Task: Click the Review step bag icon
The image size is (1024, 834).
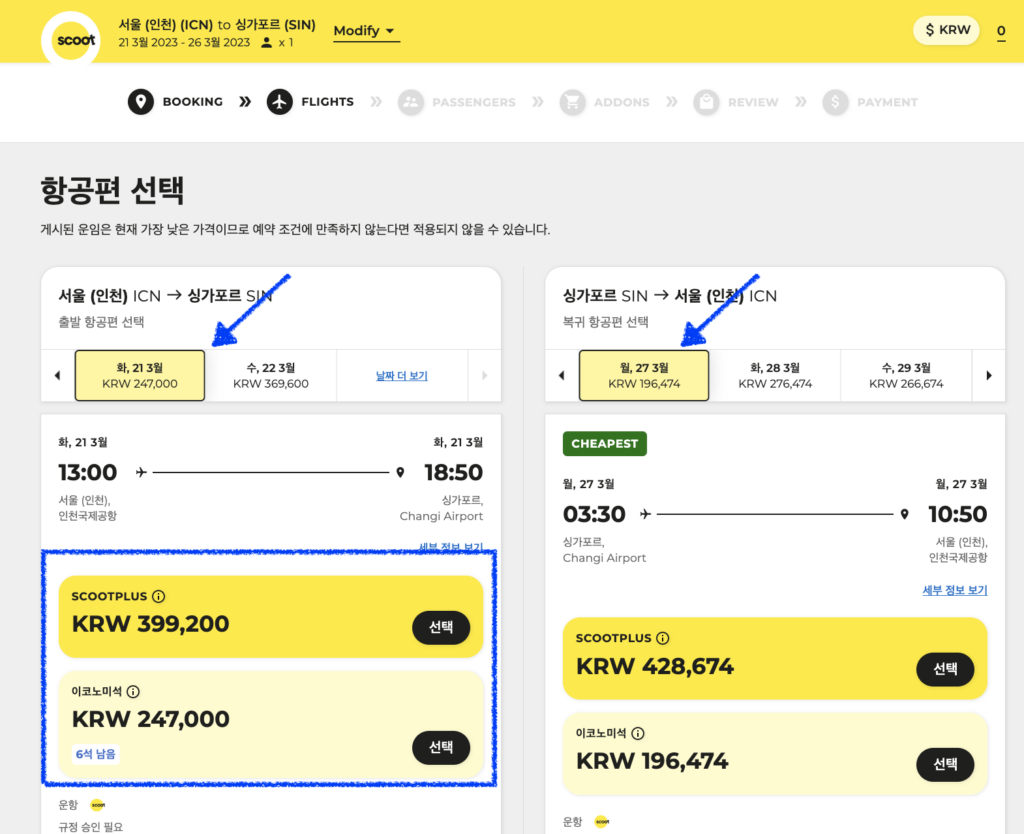Action: tap(706, 102)
